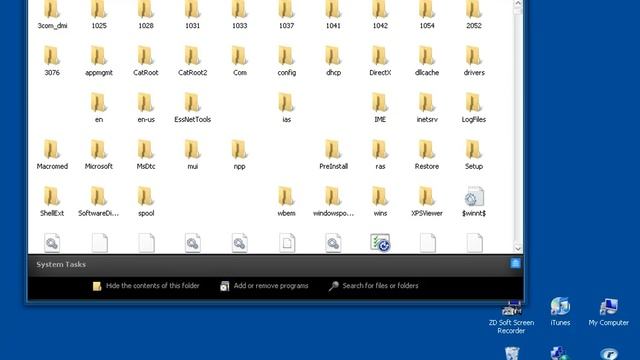Click the Recycle Bin desktop icon
This screenshot has height=360, width=640.
coord(512,353)
